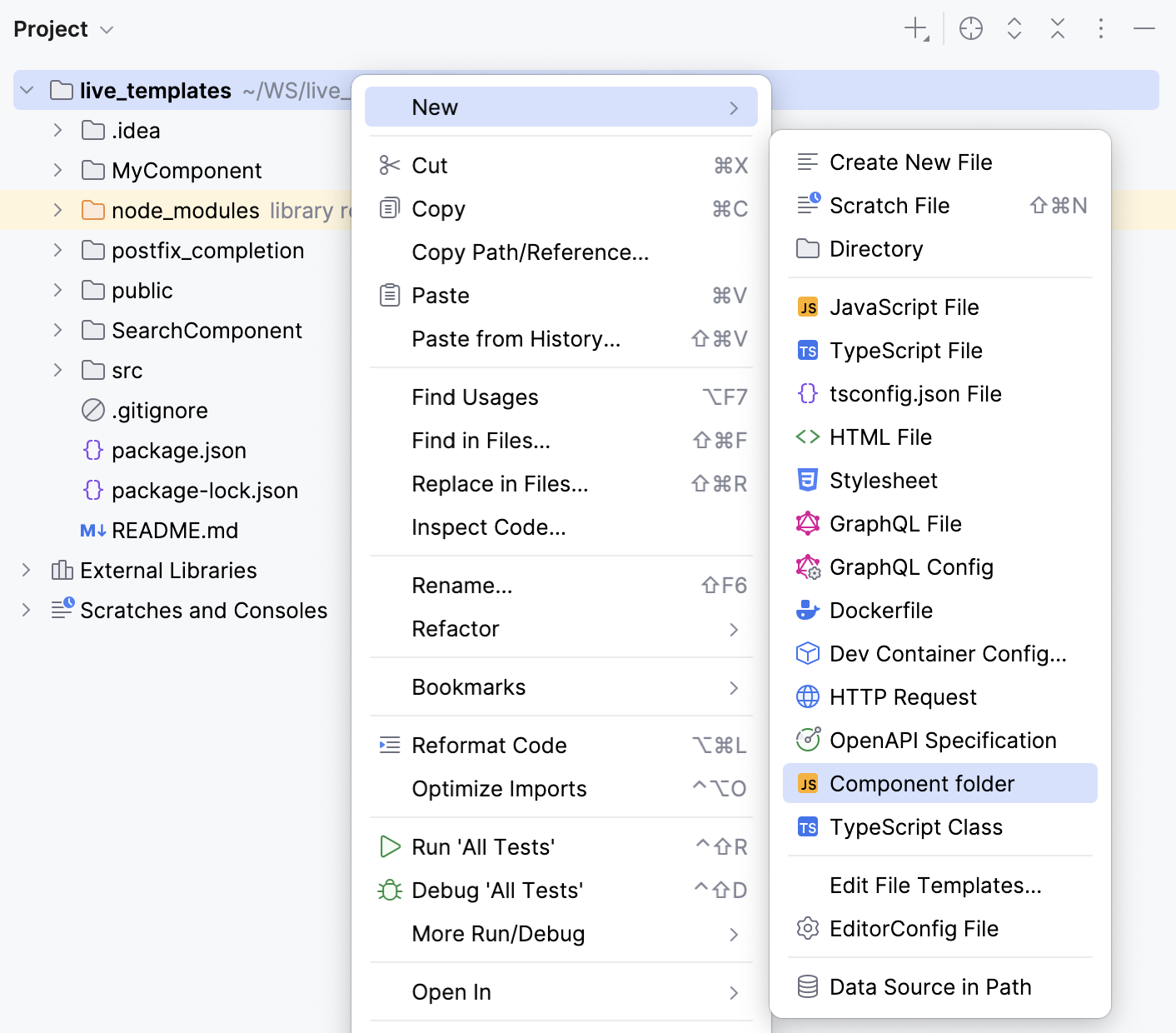Click the Expand All toolbar icon
The height and width of the screenshot is (1033, 1176).
click(x=1014, y=28)
